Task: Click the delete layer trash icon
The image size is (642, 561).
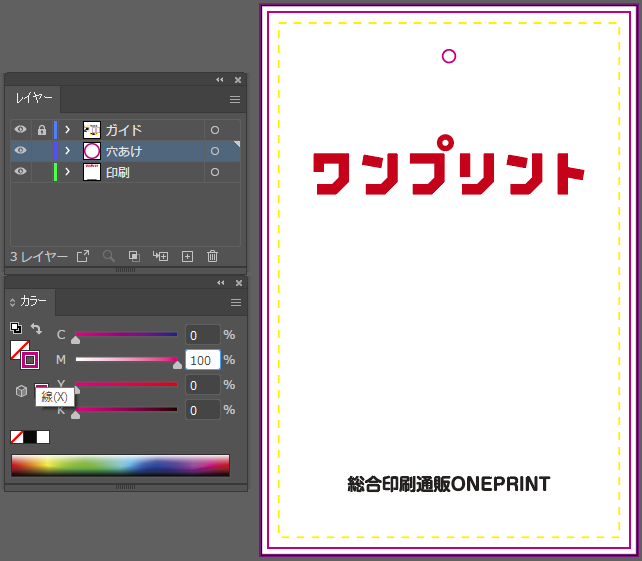Action: pyautogui.click(x=212, y=257)
